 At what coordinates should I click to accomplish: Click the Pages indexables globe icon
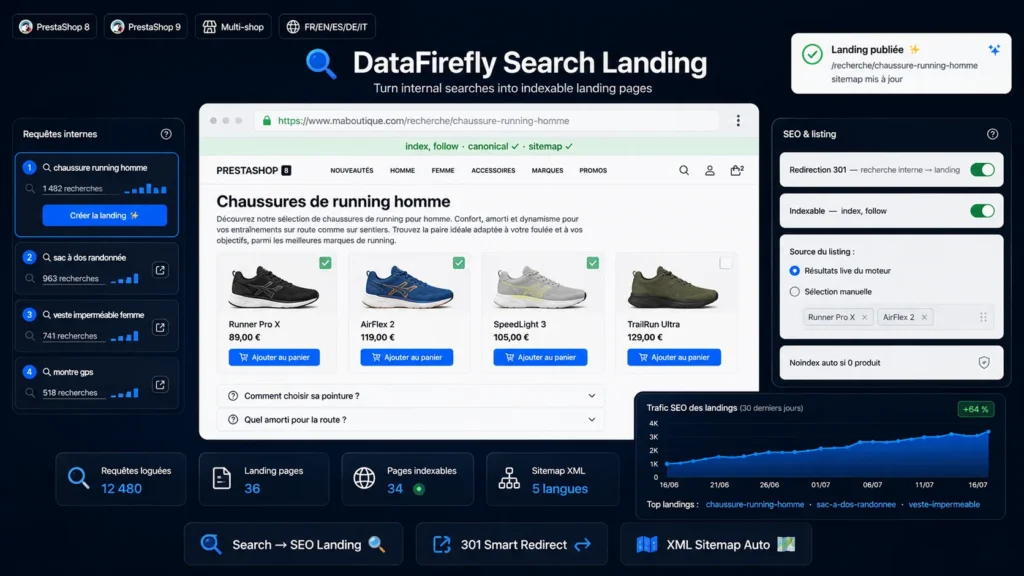pyautogui.click(x=364, y=478)
